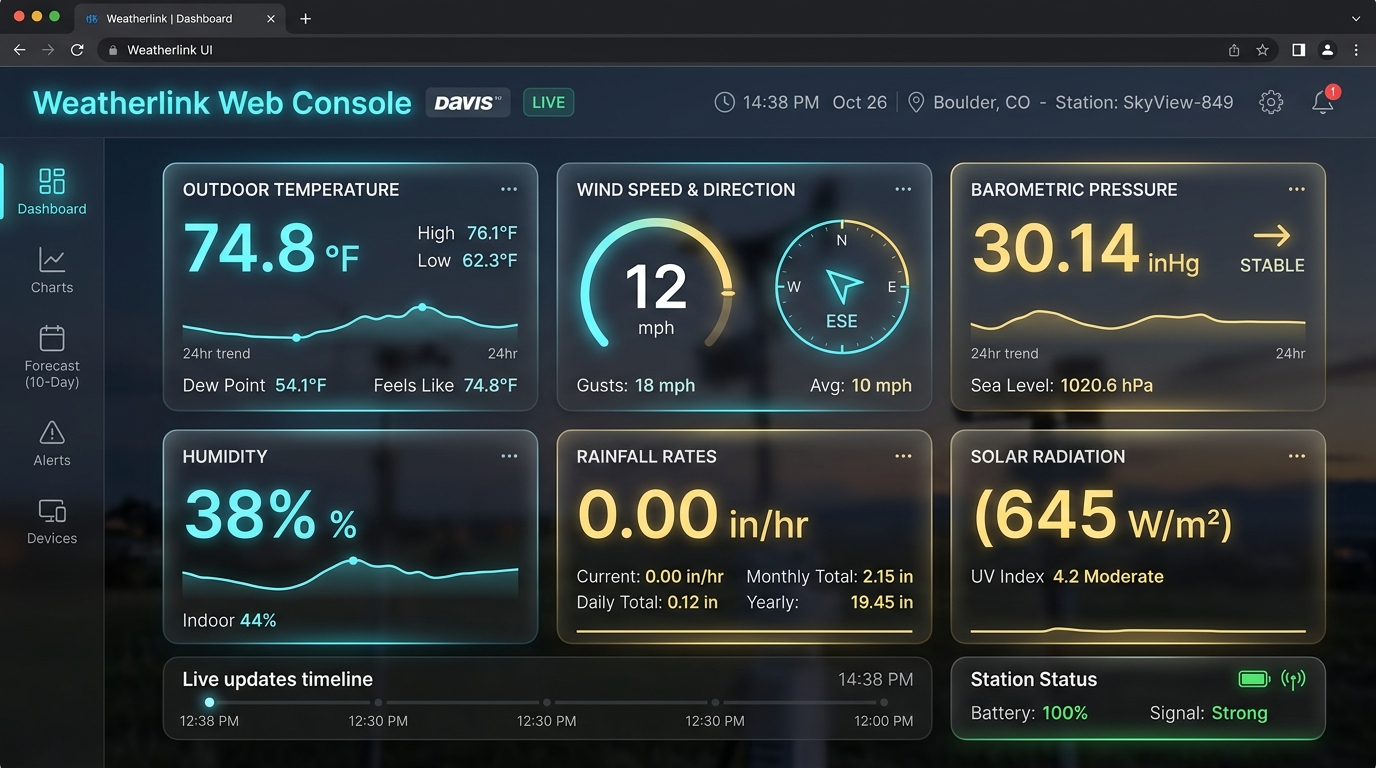
Task: Click the 74.8 °F temperature reading
Action: coord(271,248)
